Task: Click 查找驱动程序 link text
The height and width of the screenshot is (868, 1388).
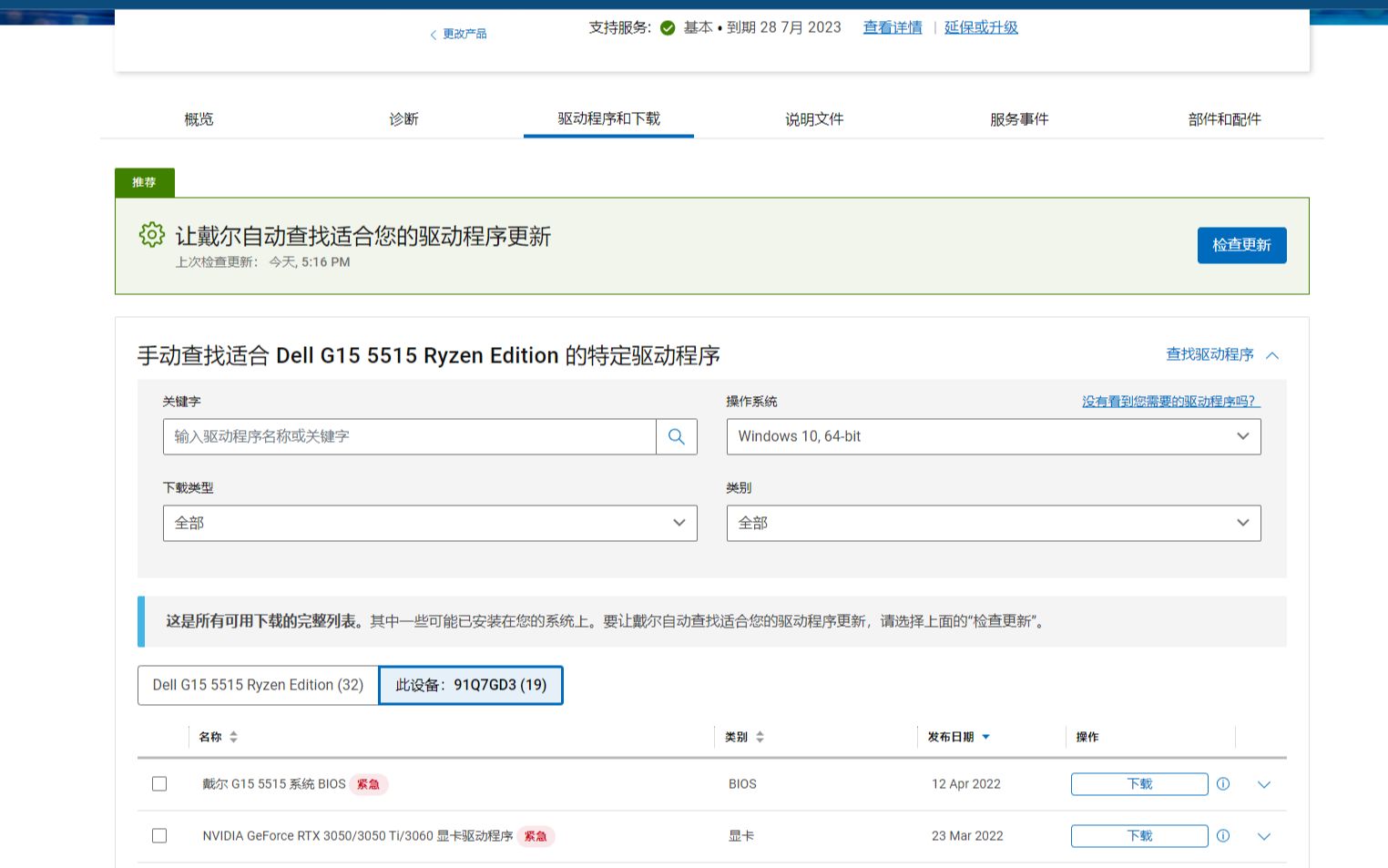Action: point(1209,354)
